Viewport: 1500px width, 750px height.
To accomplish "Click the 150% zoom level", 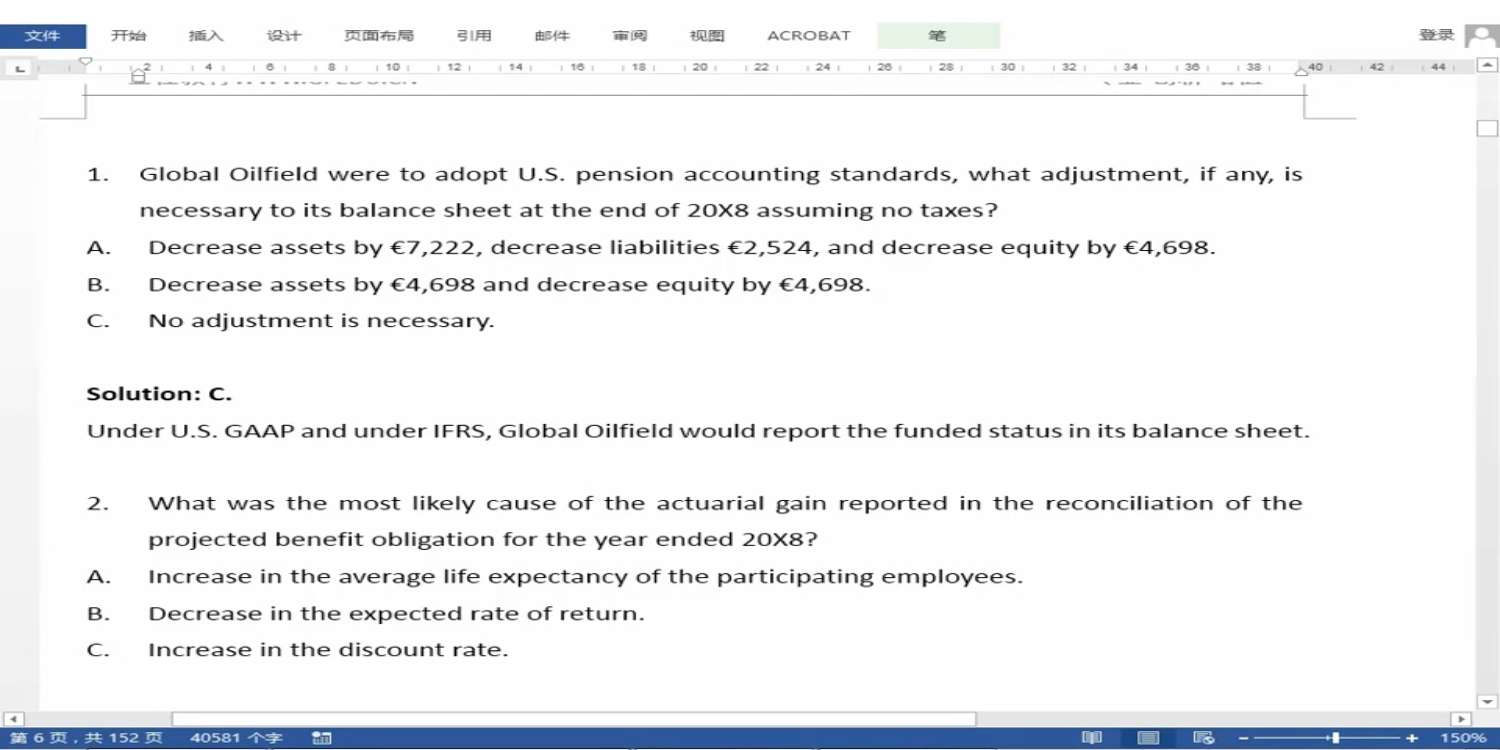I will (1463, 738).
